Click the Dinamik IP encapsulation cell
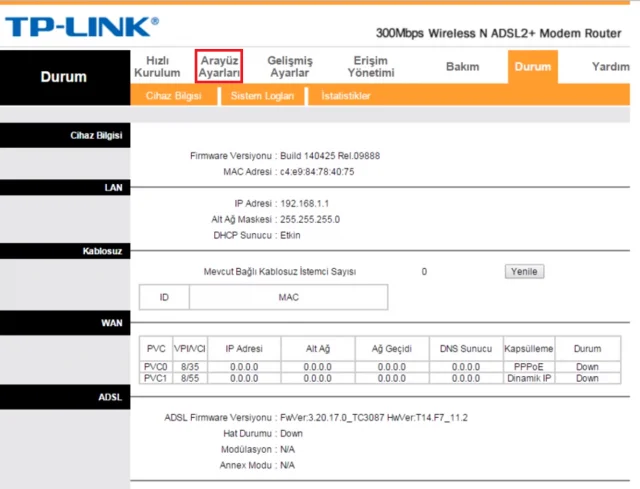The height and width of the screenshot is (489, 640). tap(528, 378)
